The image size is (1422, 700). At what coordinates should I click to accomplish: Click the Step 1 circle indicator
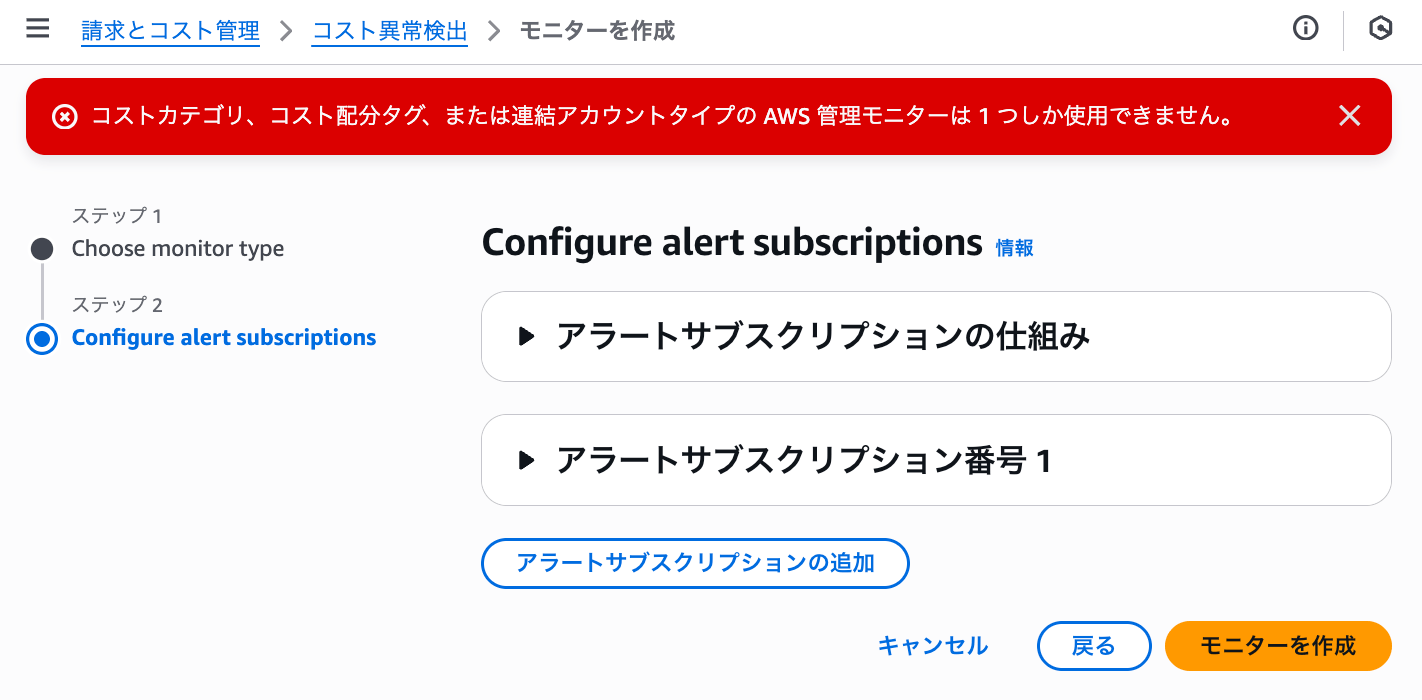(42, 249)
